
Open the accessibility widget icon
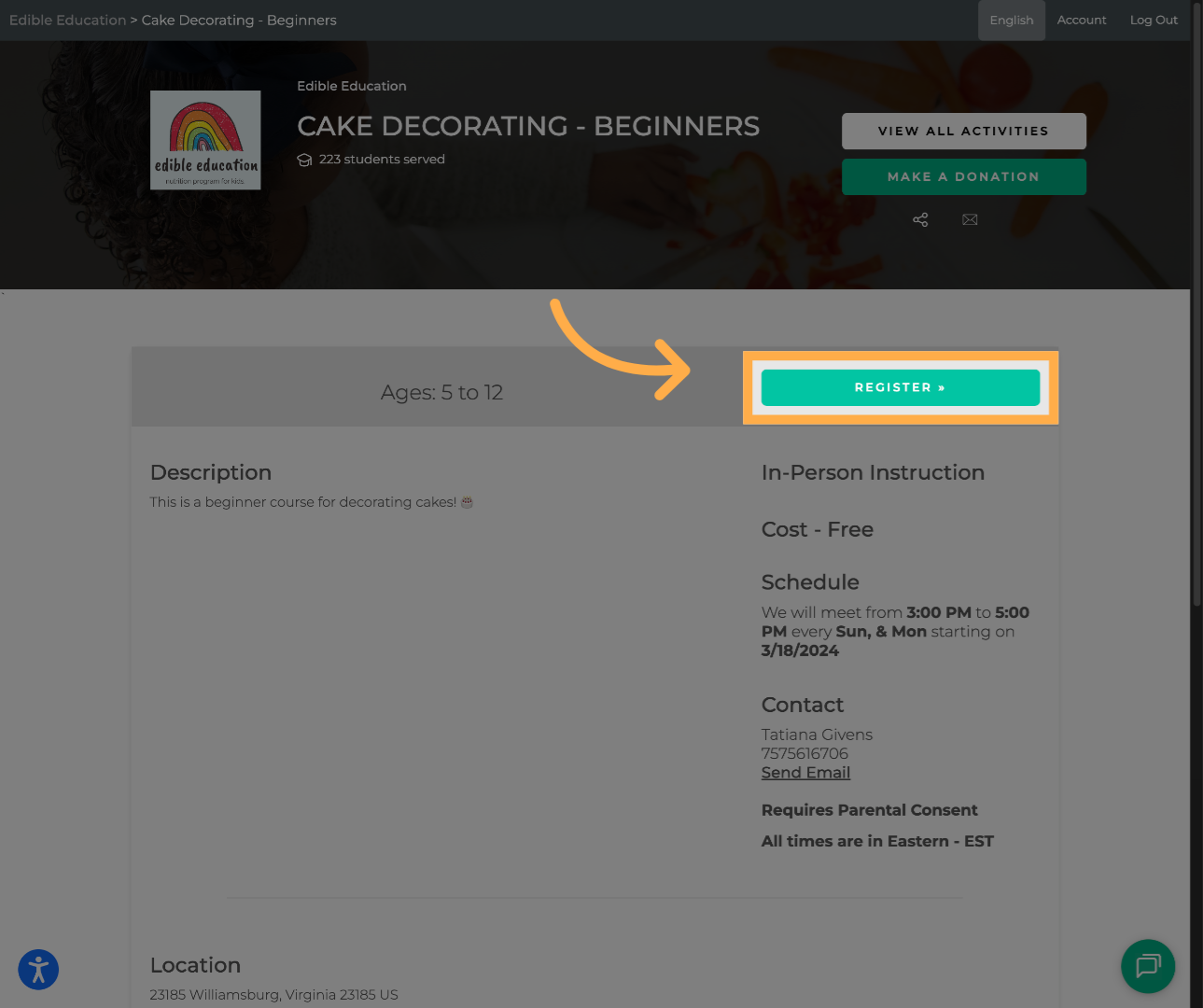(x=38, y=969)
